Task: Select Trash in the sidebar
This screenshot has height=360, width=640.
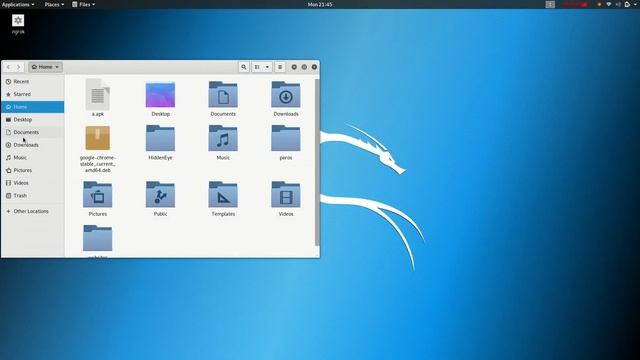Action: pos(33,196)
